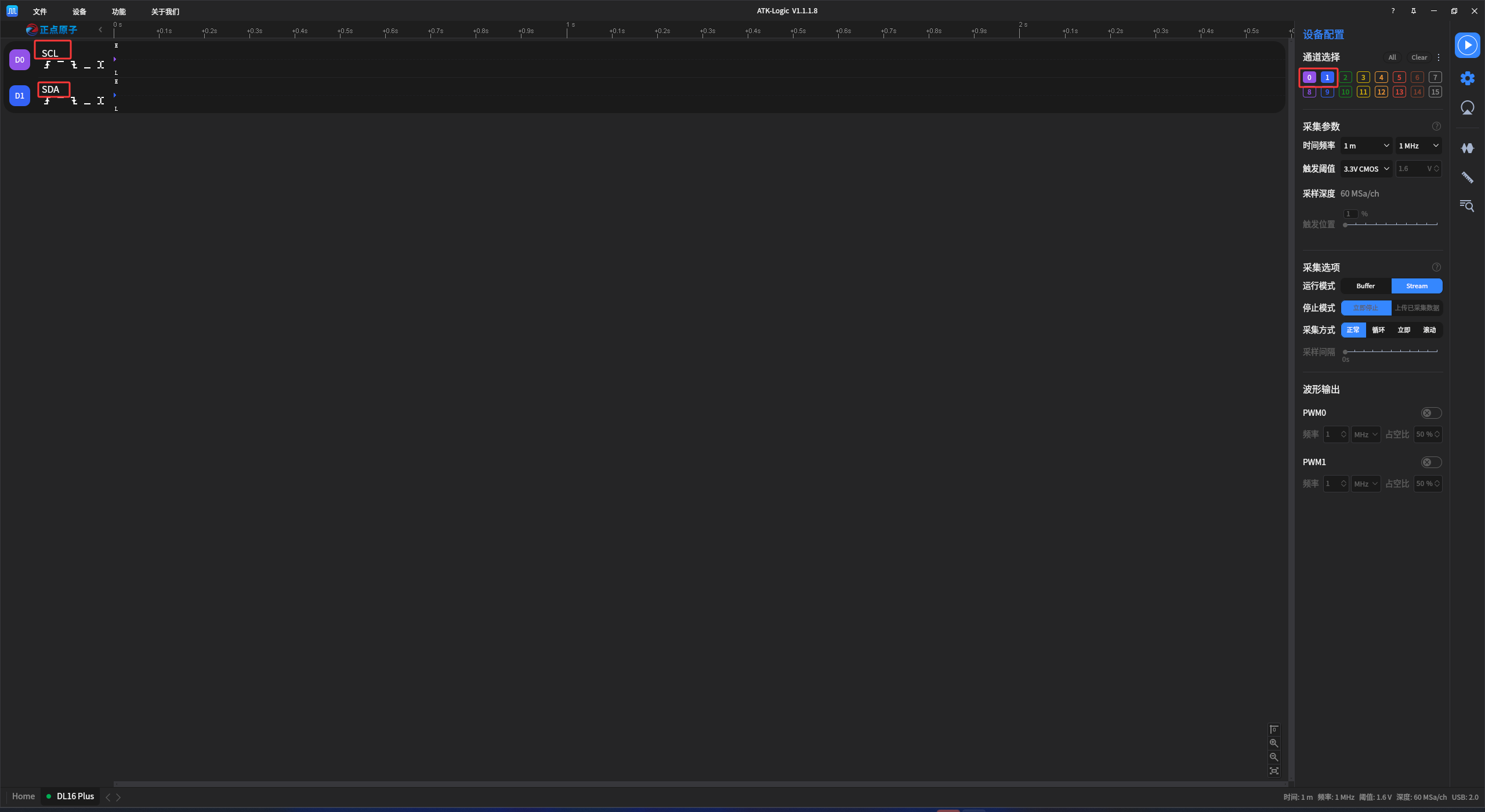This screenshot has height=812, width=1485.
Task: Set either-edge trigger on D1 SDA
Action: [x=100, y=101]
